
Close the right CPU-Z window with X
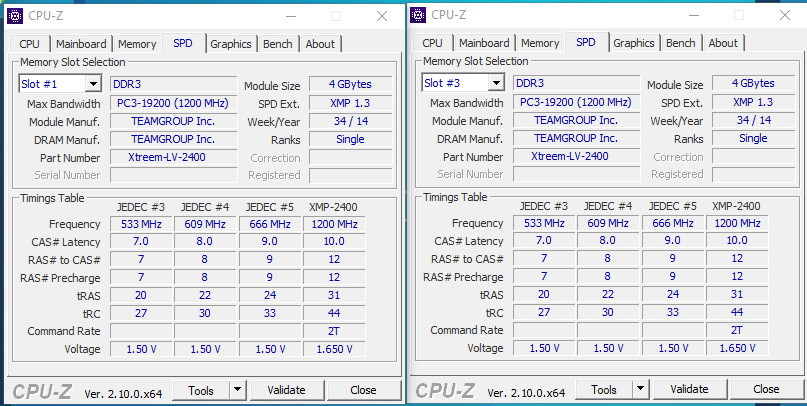pyautogui.click(x=785, y=15)
